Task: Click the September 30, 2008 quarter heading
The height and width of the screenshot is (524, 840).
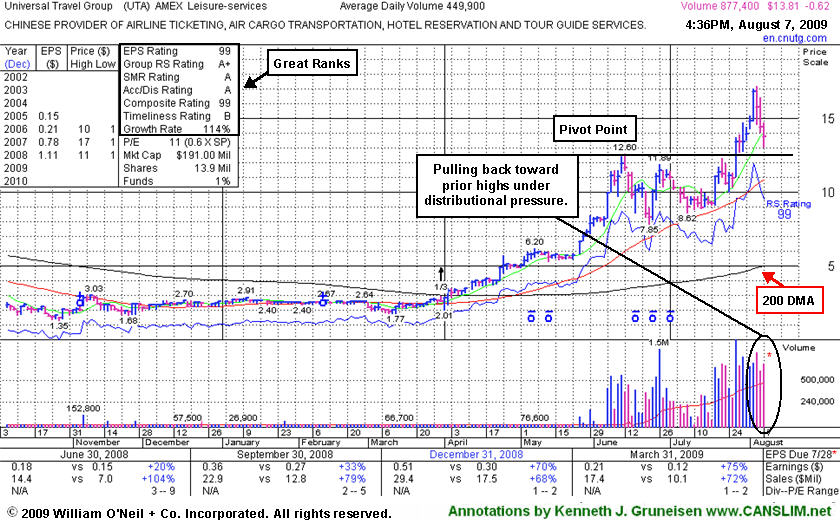Action: (x=285, y=454)
